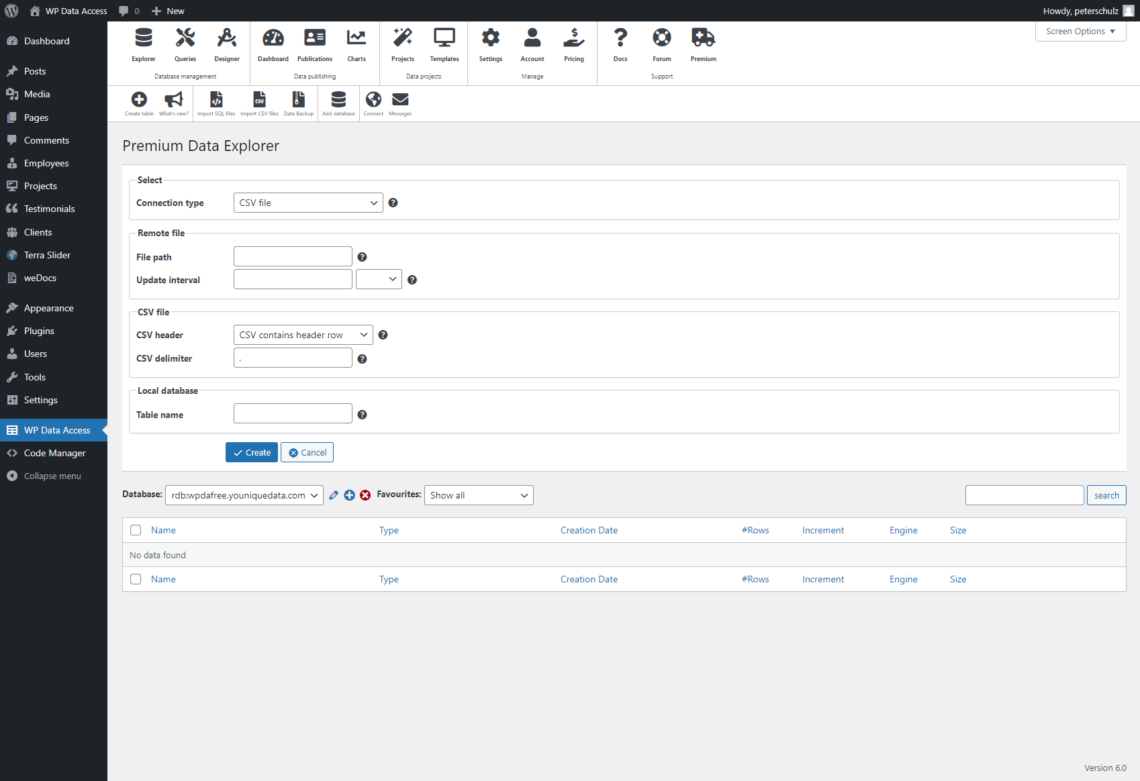Select all tables via header checkbox

pyautogui.click(x=135, y=530)
